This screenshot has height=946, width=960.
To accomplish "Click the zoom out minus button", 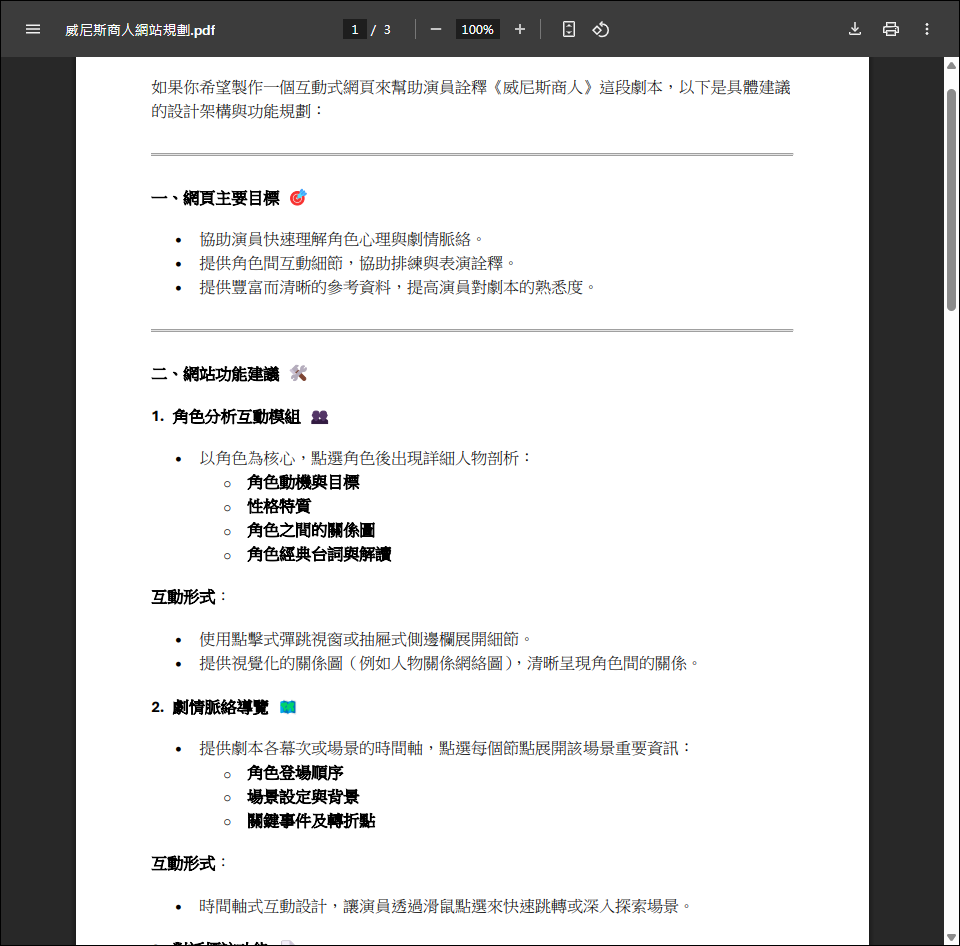I will point(436,29).
